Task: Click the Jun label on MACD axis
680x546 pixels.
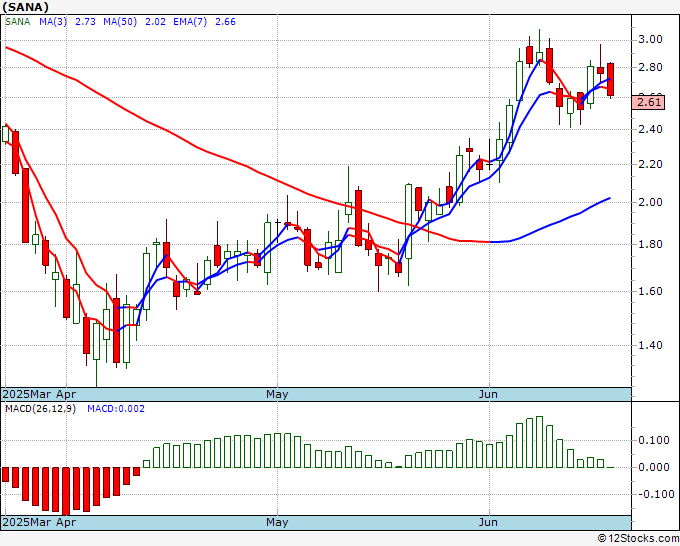Action: [x=488, y=523]
